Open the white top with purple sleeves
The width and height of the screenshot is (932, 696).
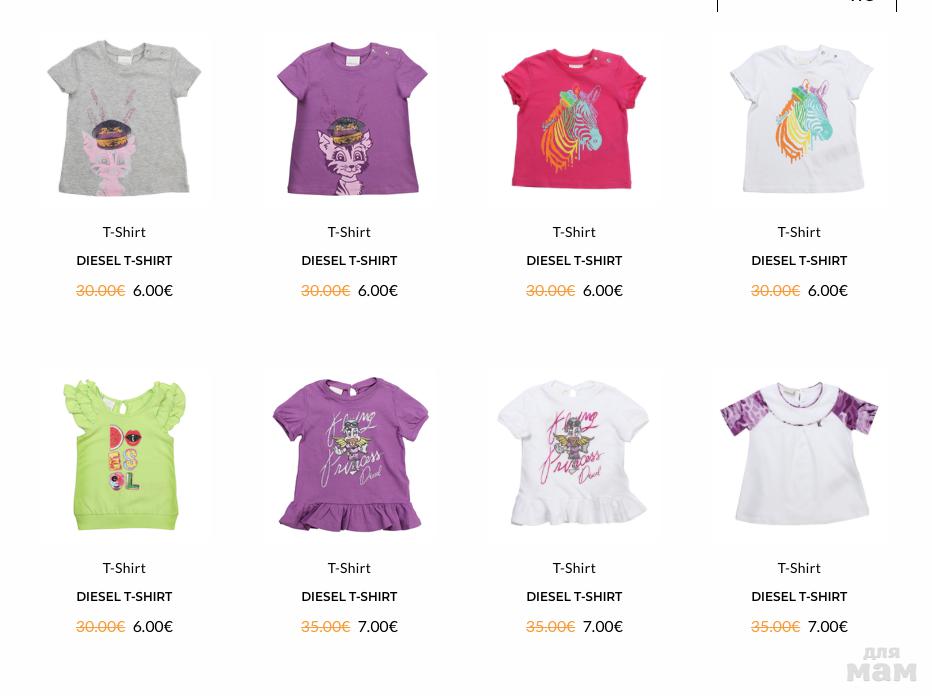[x=799, y=453]
